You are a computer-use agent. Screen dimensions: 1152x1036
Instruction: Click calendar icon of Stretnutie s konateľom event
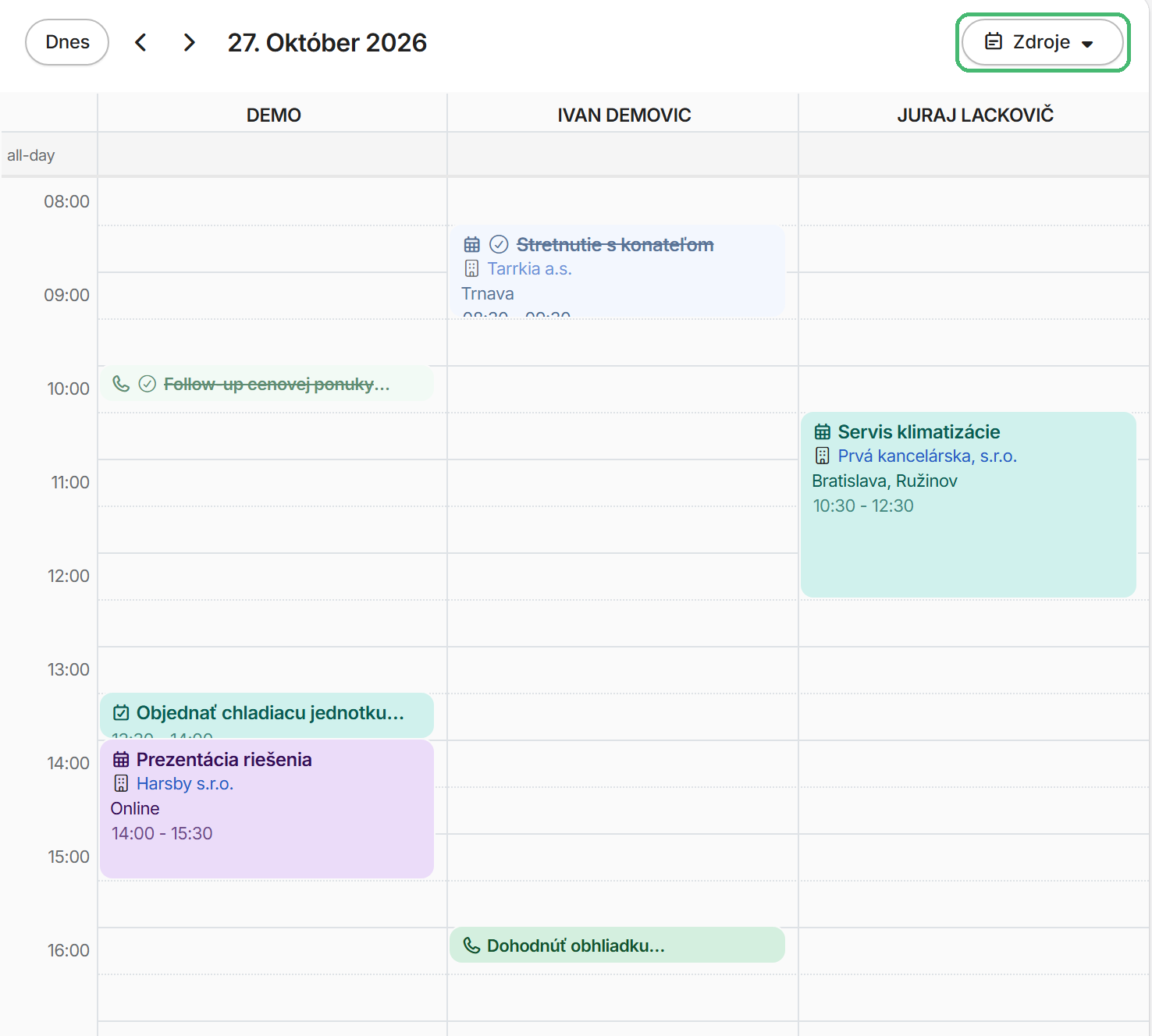tap(472, 244)
